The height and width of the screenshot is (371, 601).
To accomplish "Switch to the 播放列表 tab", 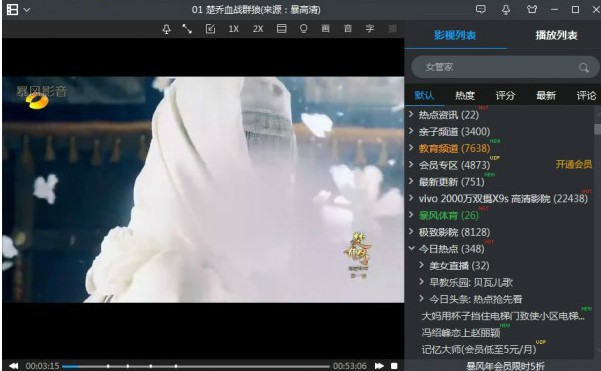I will pyautogui.click(x=557, y=36).
